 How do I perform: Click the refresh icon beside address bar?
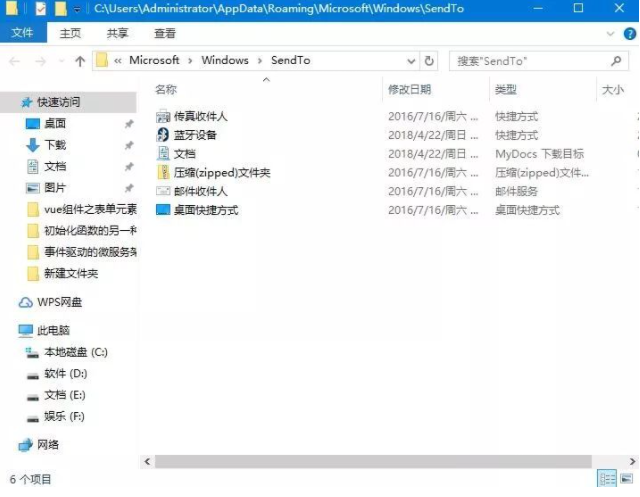point(429,61)
